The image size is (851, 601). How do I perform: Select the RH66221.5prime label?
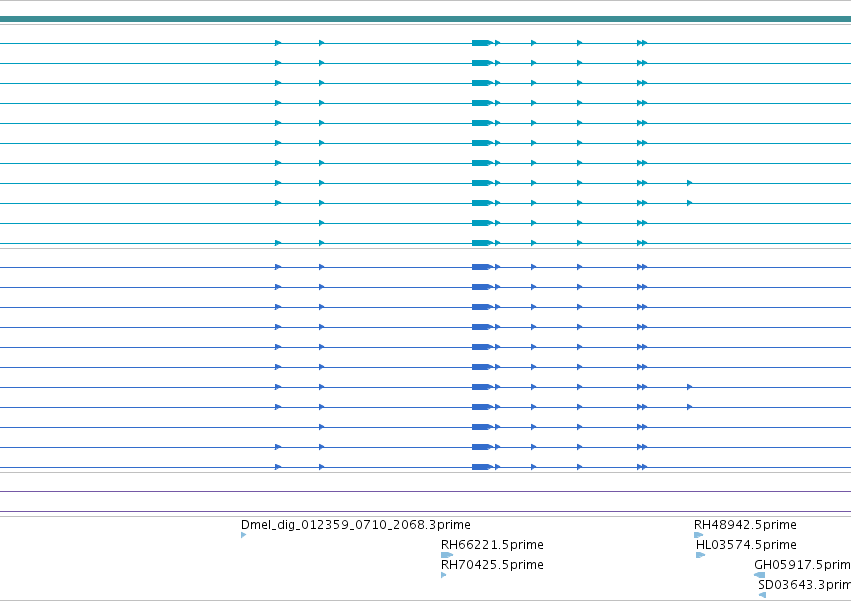[492, 545]
